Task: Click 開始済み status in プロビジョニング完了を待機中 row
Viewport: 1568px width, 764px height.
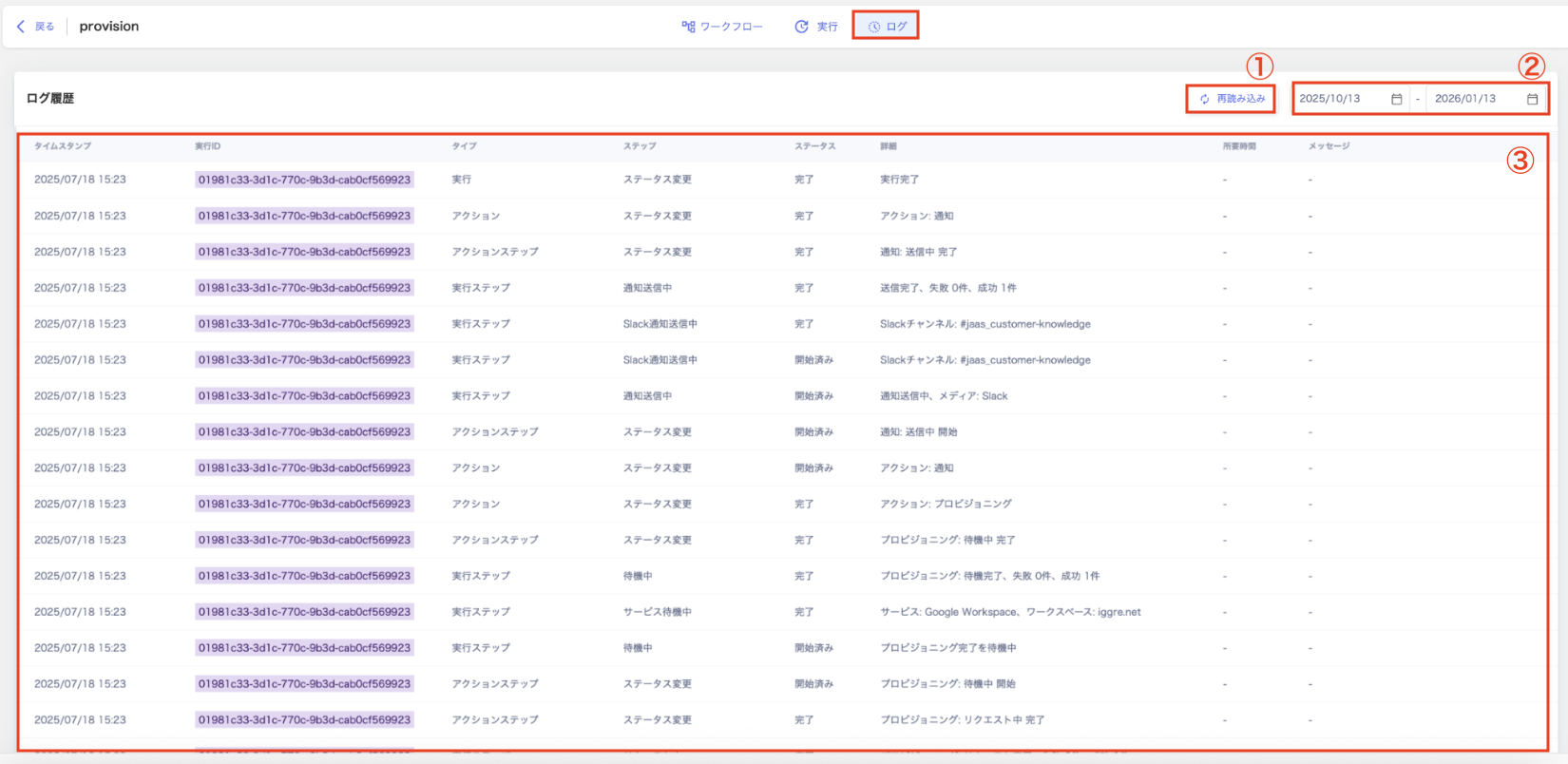Action: coord(814,648)
